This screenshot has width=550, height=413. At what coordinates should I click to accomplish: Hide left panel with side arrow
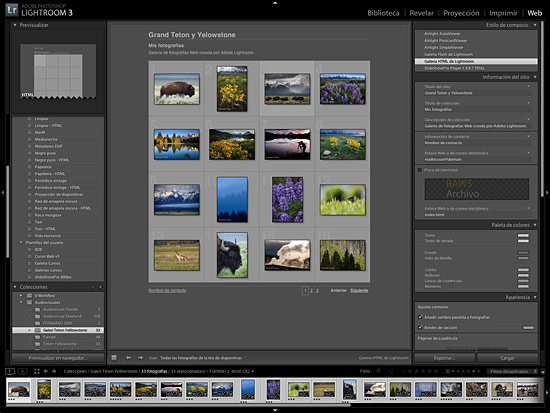tap(3, 193)
